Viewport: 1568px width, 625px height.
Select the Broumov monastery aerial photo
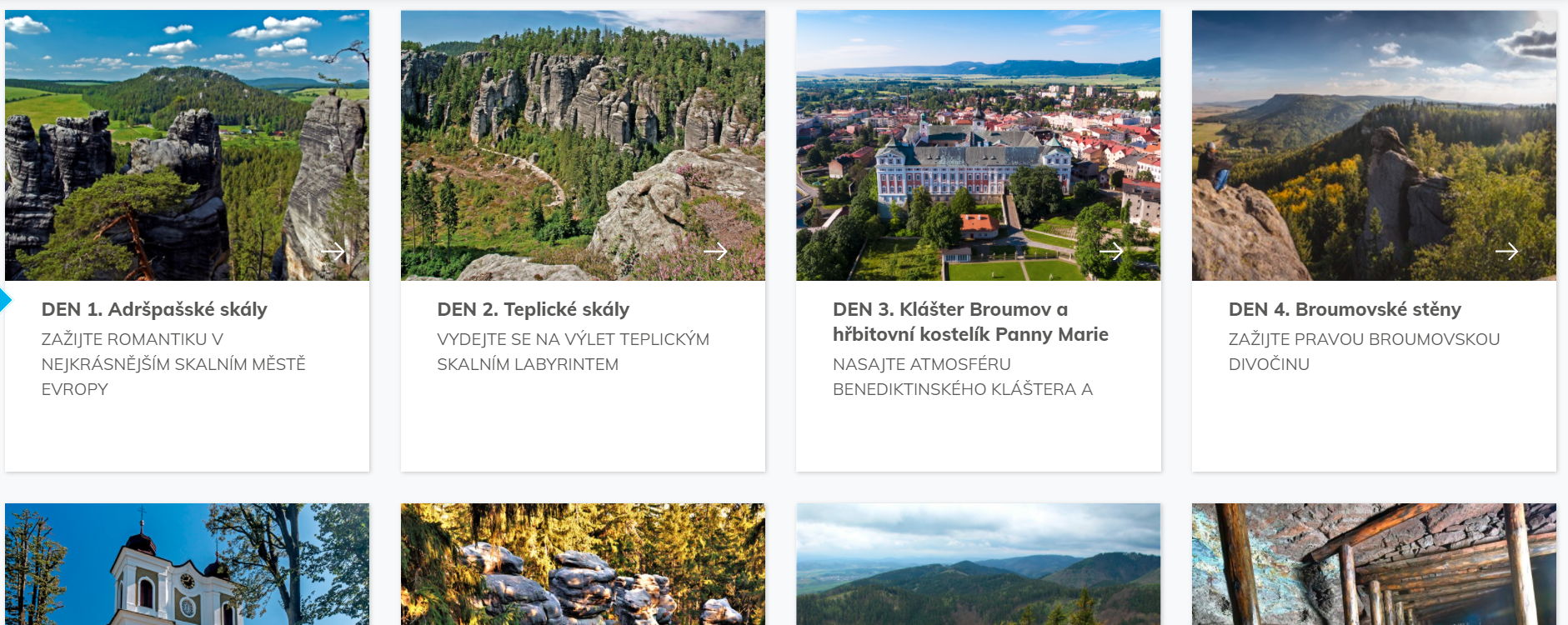coord(978,145)
